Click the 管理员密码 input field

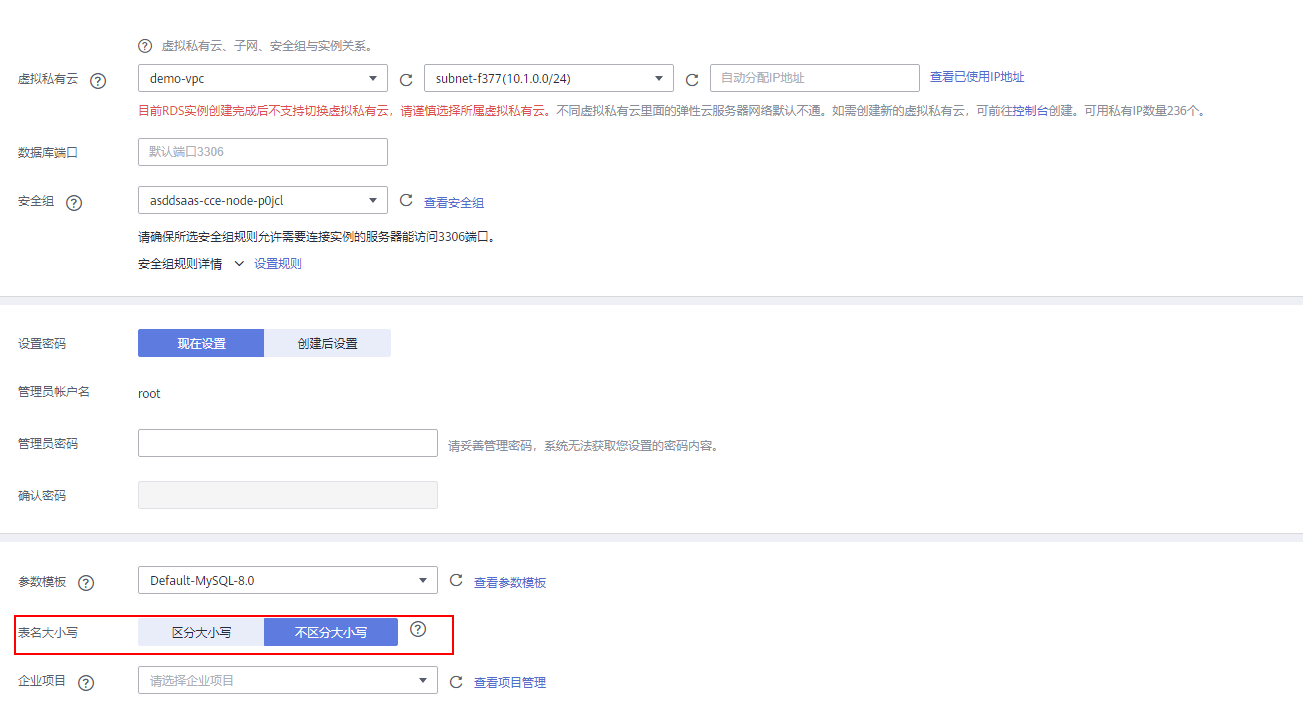pos(287,443)
